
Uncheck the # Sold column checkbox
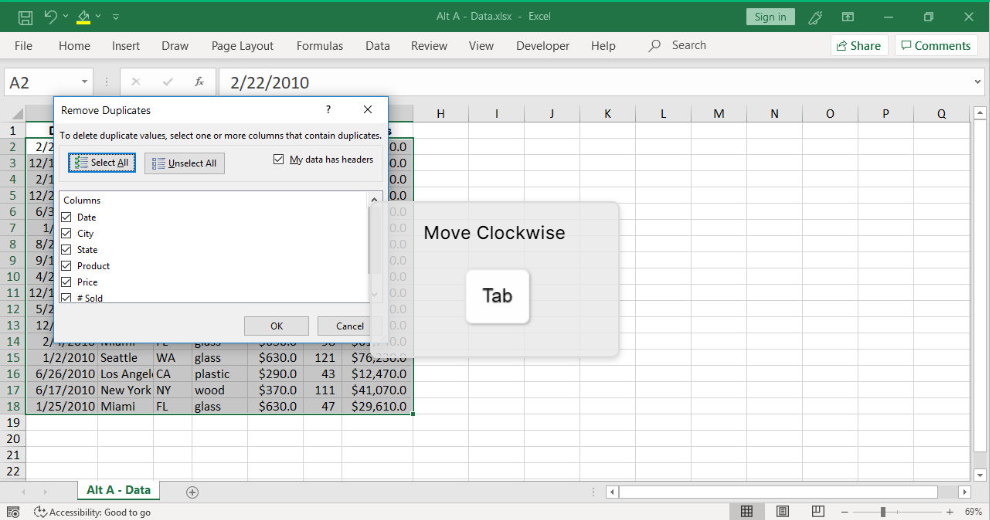click(66, 298)
